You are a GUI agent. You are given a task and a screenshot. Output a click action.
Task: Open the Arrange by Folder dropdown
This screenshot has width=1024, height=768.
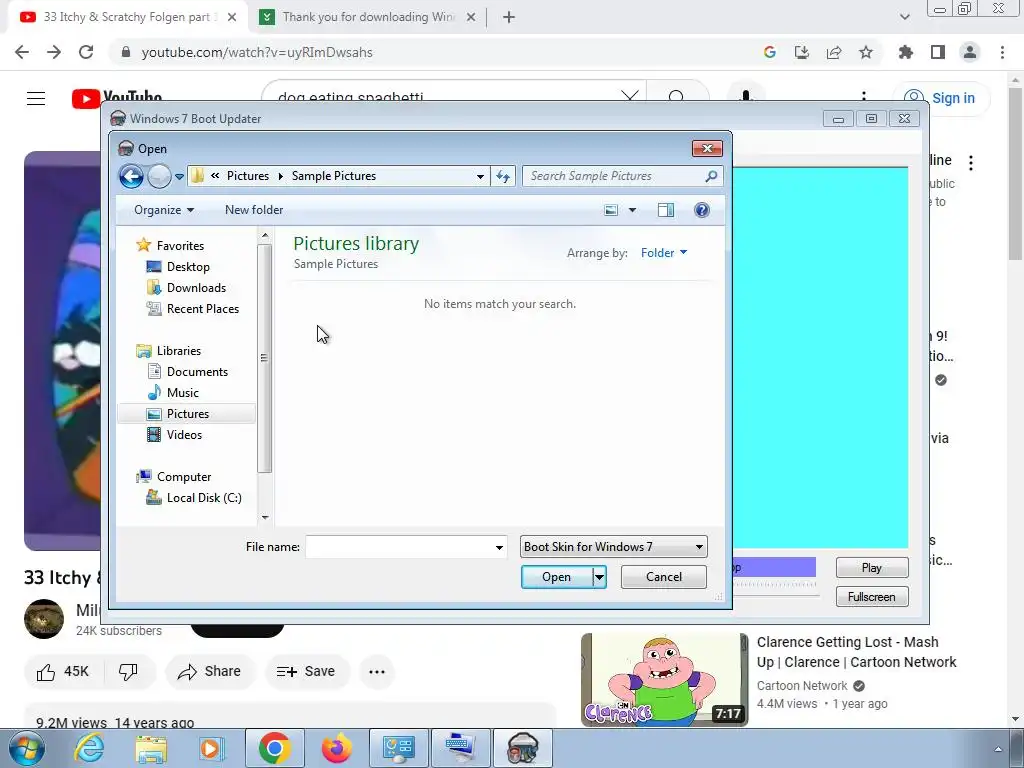(x=664, y=253)
